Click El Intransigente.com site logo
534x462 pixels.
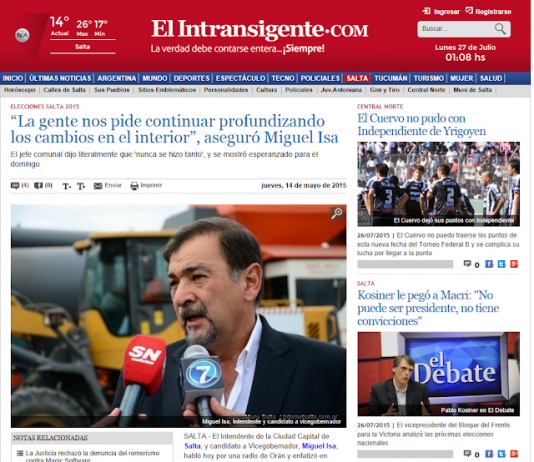[260, 29]
